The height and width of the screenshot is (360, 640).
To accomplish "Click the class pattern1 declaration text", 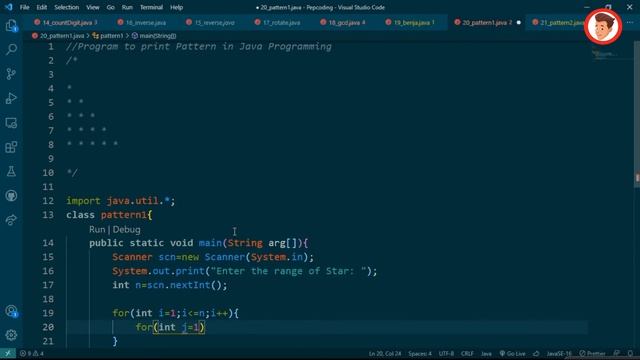I will pos(109,215).
